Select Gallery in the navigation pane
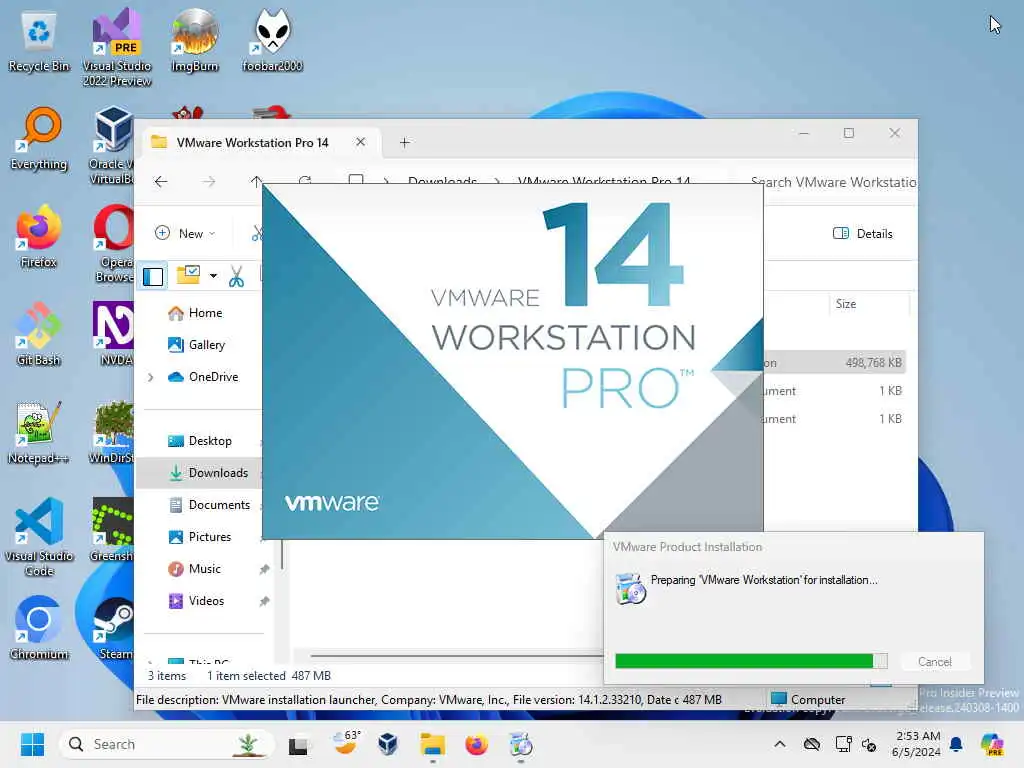 click(197, 345)
